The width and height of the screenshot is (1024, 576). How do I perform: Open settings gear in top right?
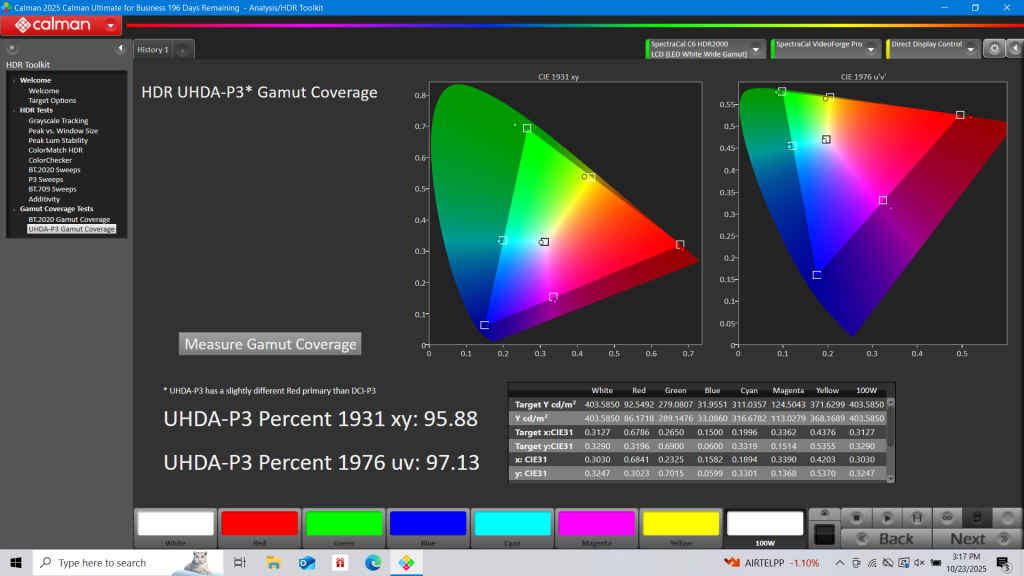click(993, 48)
